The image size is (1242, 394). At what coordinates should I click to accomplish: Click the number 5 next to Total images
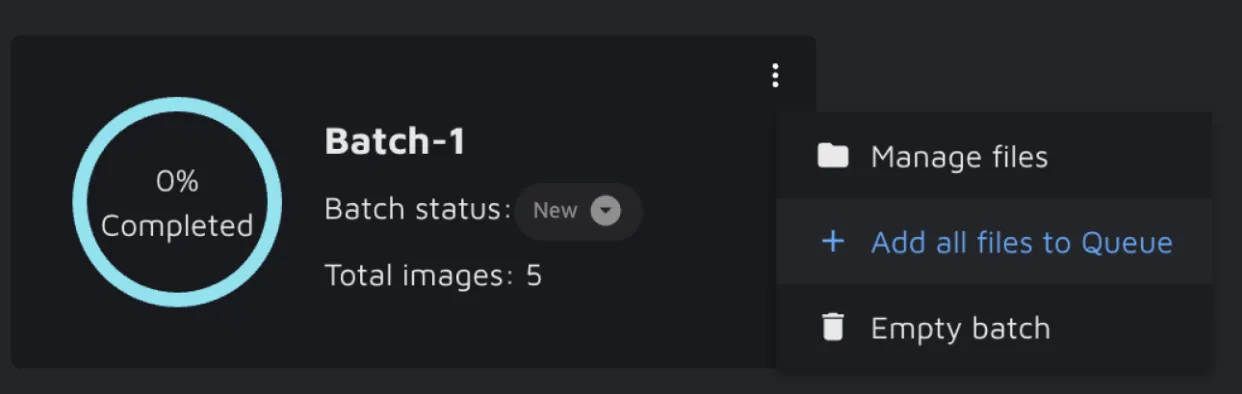(534, 275)
